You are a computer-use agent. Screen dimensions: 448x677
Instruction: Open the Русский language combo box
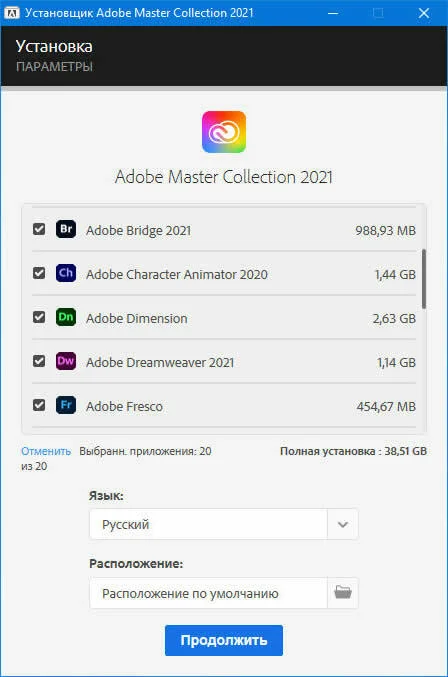(x=224, y=524)
